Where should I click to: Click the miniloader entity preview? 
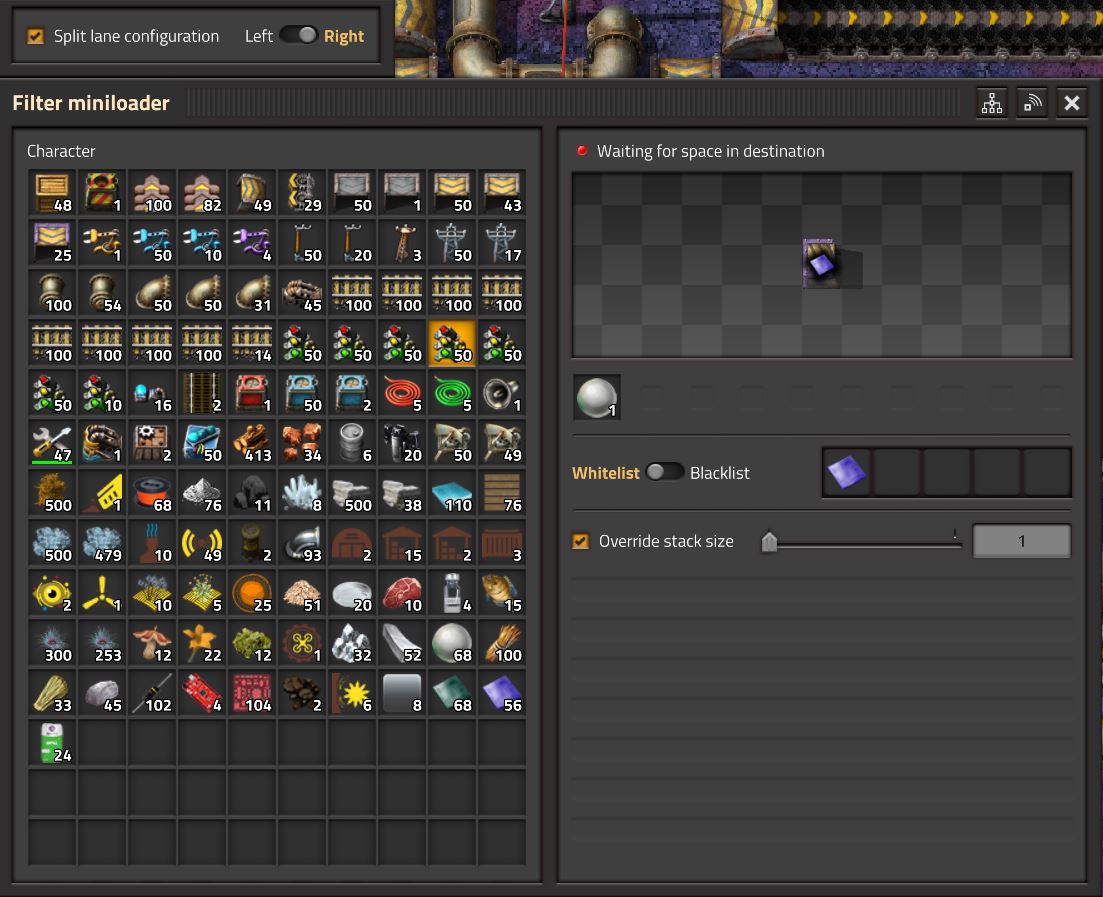(822, 264)
